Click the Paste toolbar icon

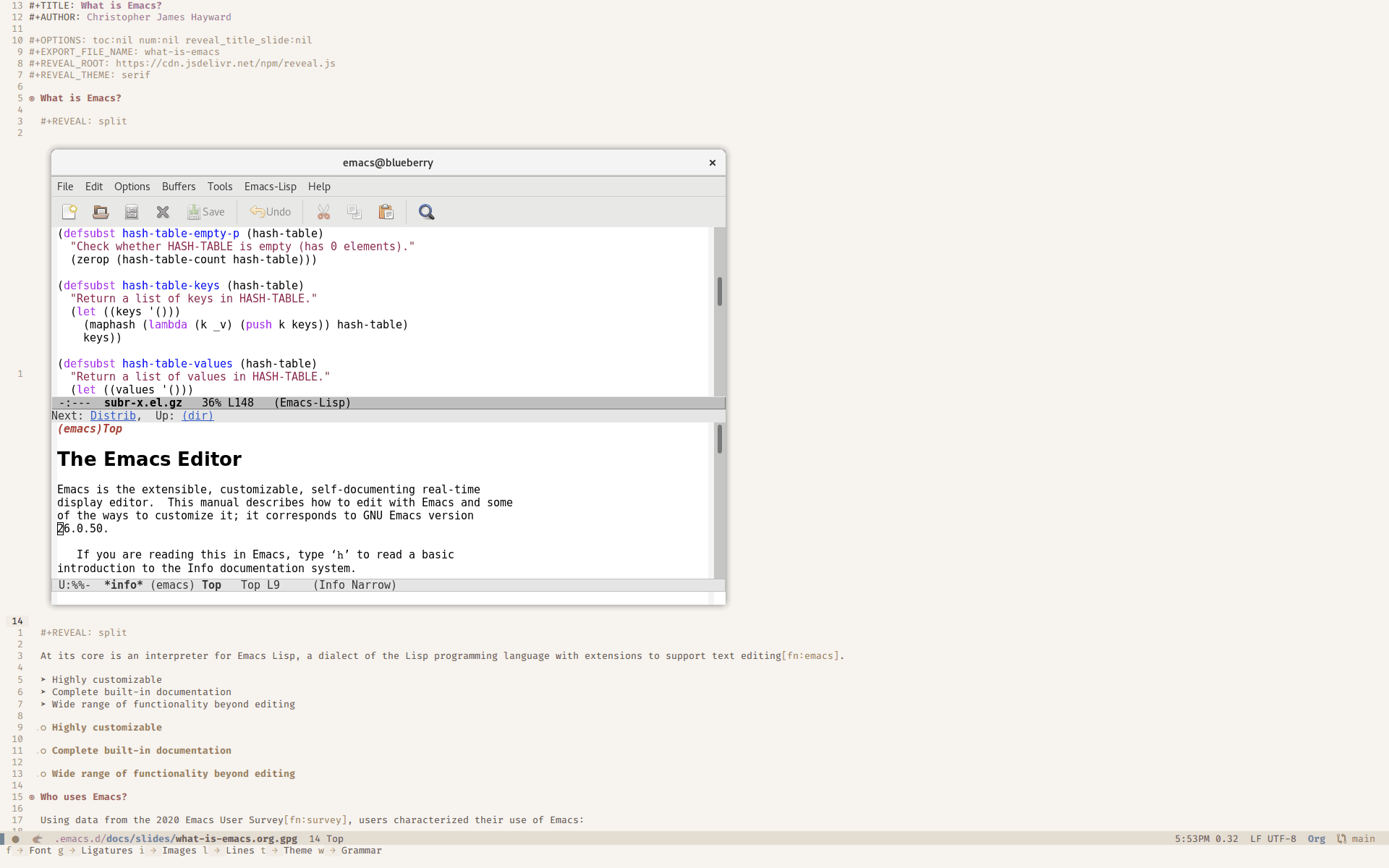pyautogui.click(x=385, y=211)
